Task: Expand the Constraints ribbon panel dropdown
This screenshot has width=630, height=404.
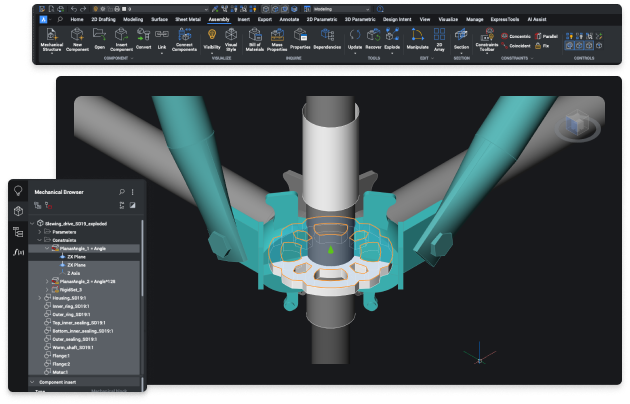Action: point(532,58)
